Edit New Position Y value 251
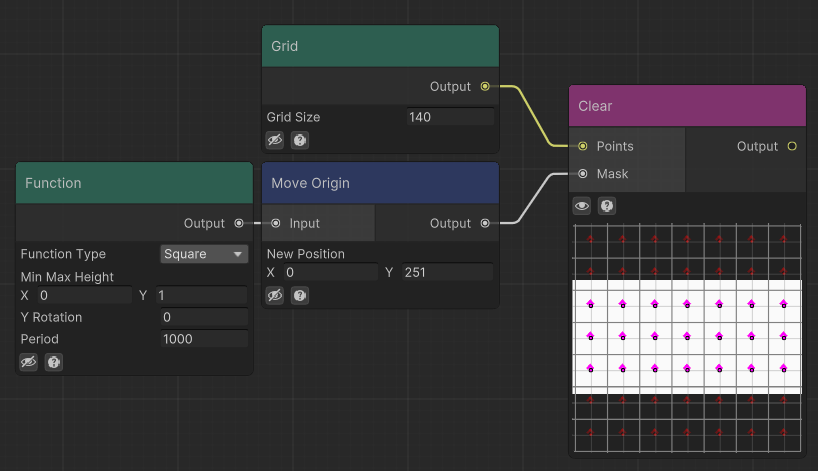 click(448, 272)
